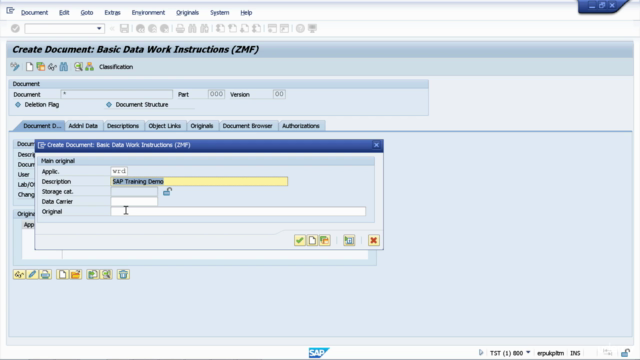
Task: Click the Part field showing 000
Action: [216, 94]
